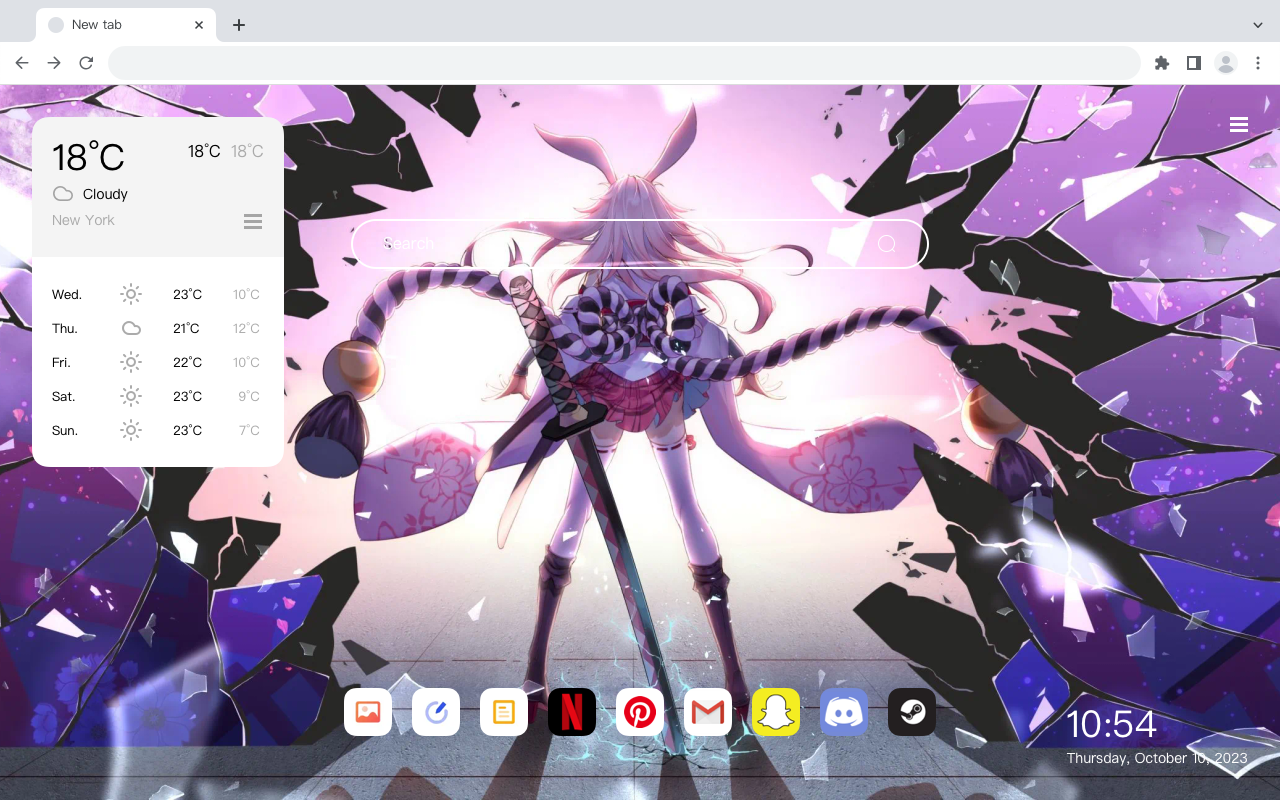Launch the Netflix shortcut

(572, 712)
